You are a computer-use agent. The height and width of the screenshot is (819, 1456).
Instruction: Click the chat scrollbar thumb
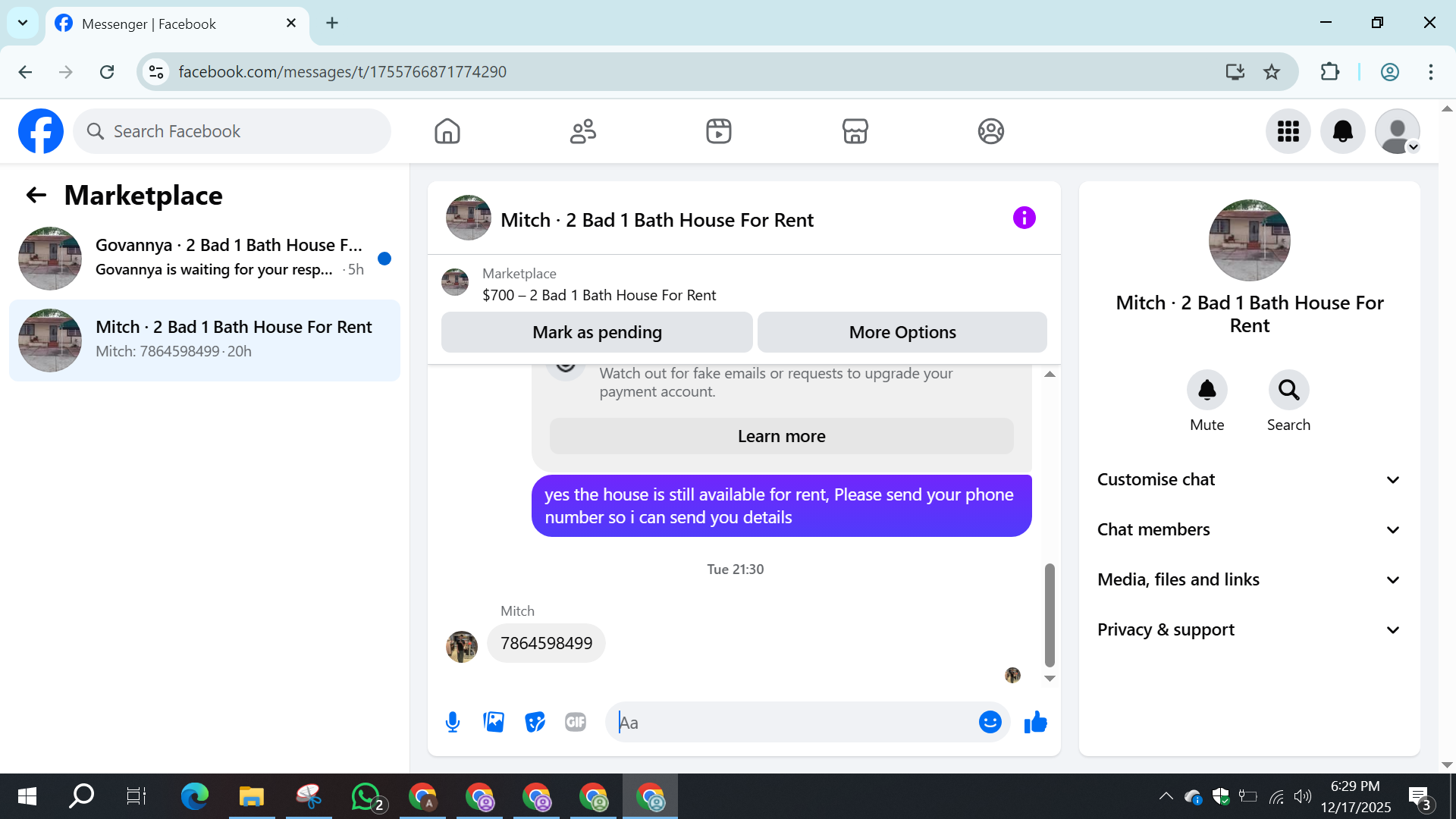tap(1050, 614)
